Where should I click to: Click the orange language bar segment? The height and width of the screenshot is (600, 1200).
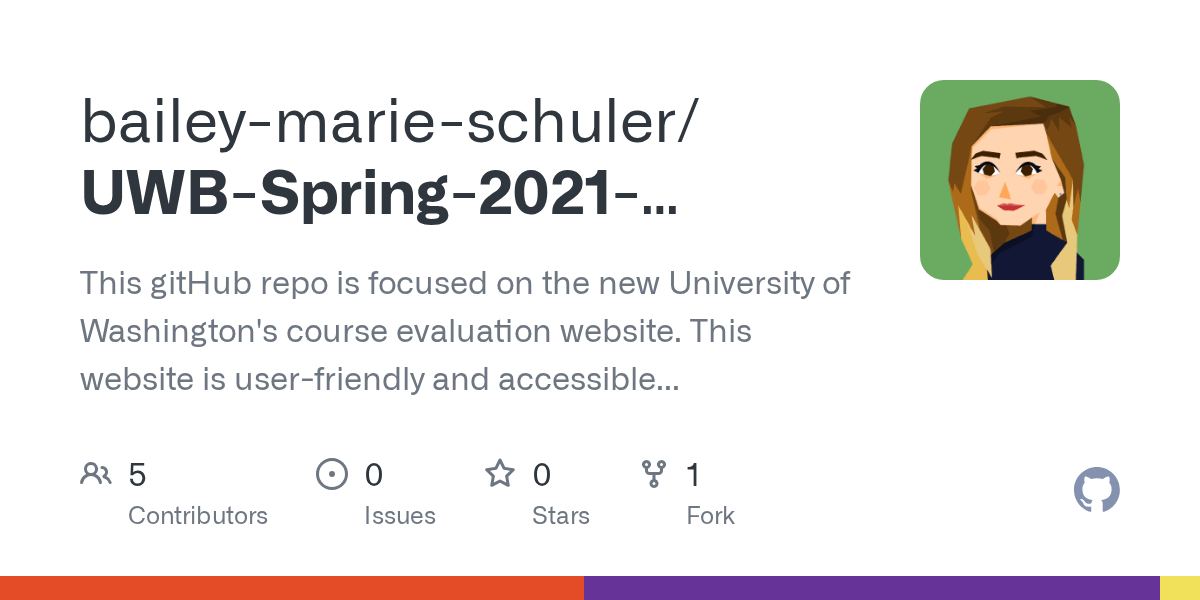[x=292, y=588]
